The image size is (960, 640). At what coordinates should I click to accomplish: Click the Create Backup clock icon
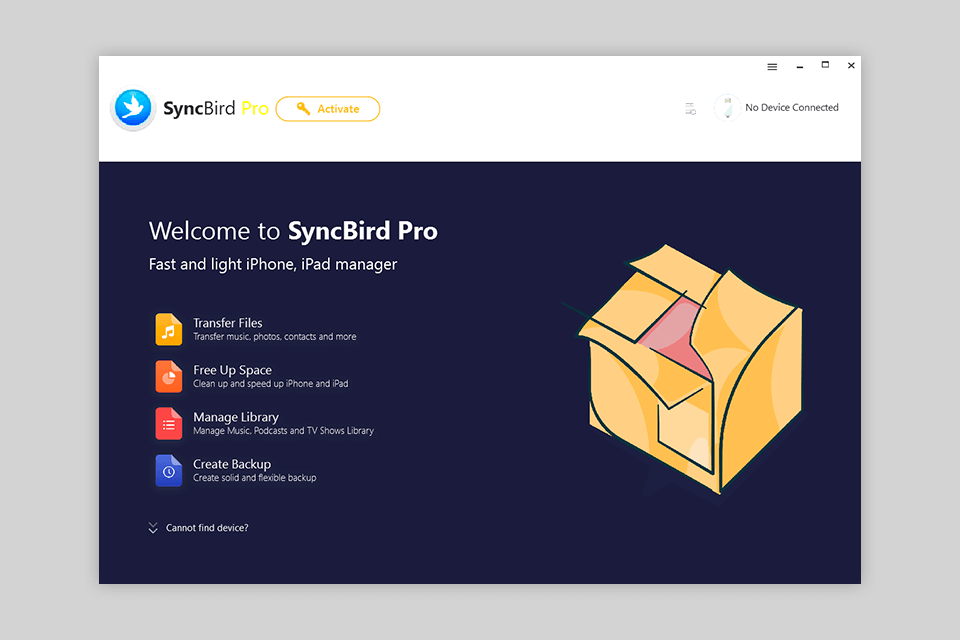168,470
